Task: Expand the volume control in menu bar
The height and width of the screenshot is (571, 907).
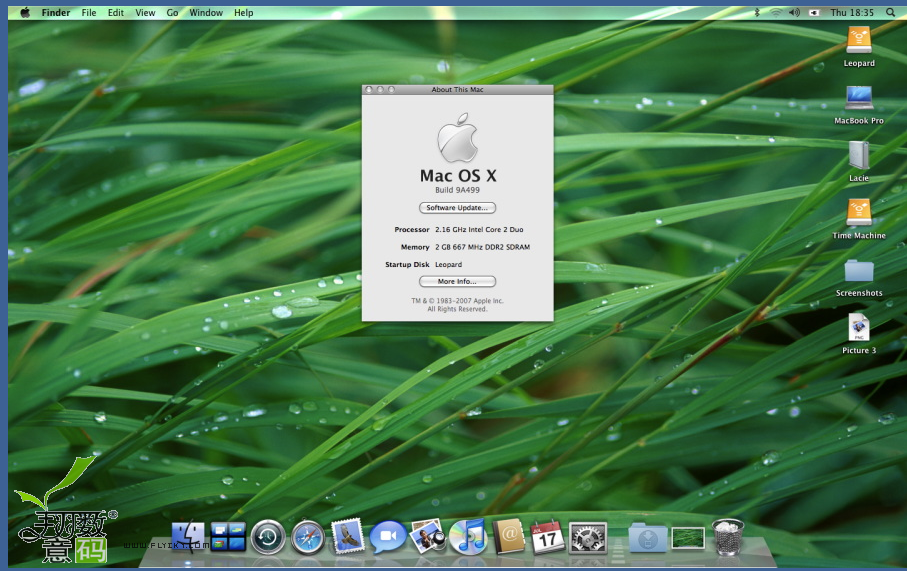Action: coord(794,13)
